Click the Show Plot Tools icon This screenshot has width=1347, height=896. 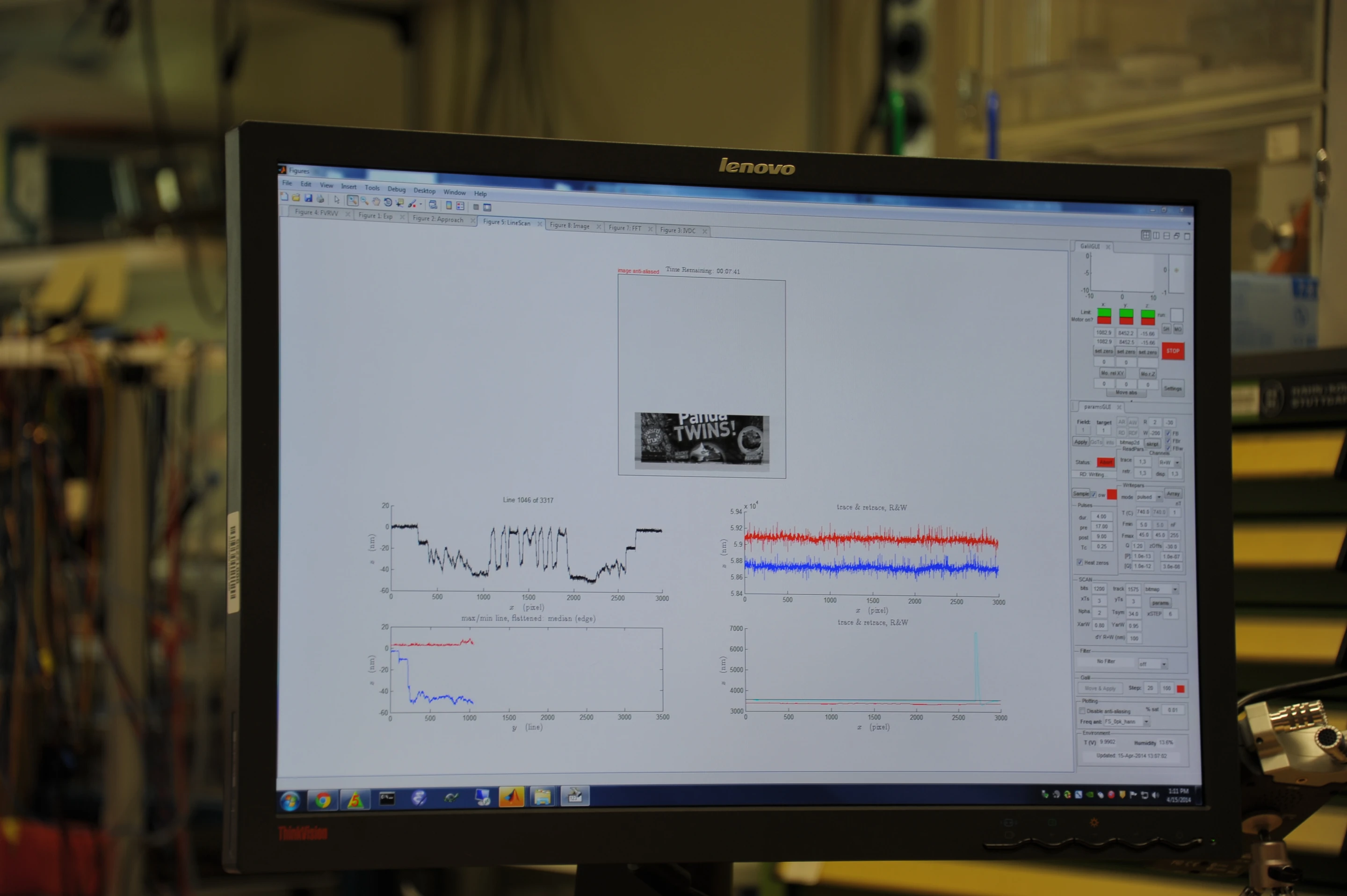click(x=487, y=207)
